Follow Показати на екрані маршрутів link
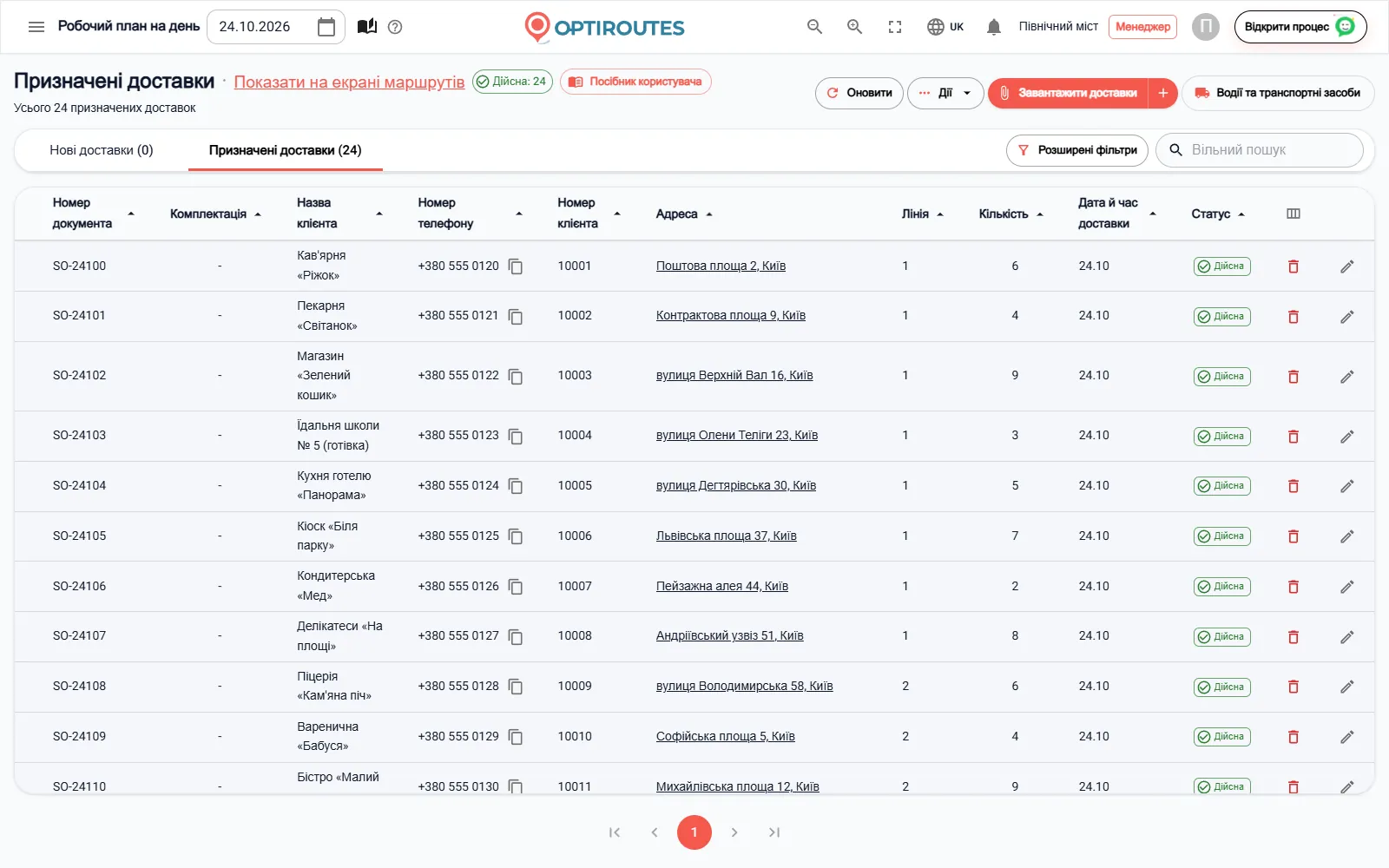Screen dimensions: 1389x868 (x=350, y=82)
